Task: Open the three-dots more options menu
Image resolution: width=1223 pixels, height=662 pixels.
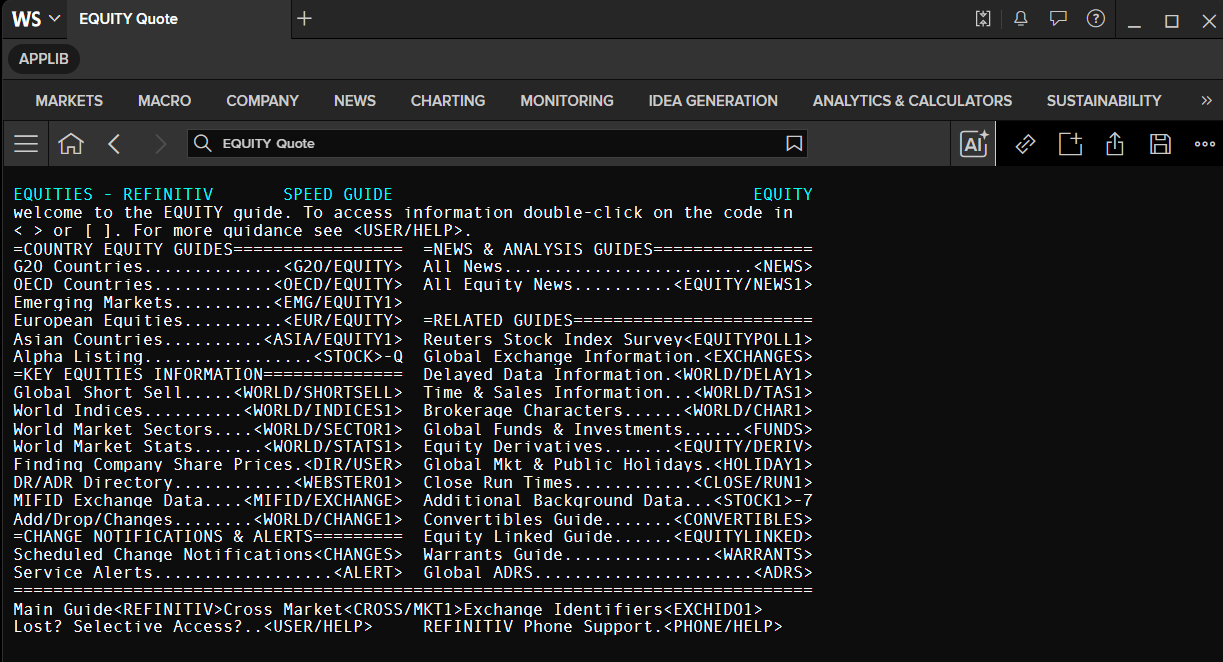Action: click(x=1204, y=144)
